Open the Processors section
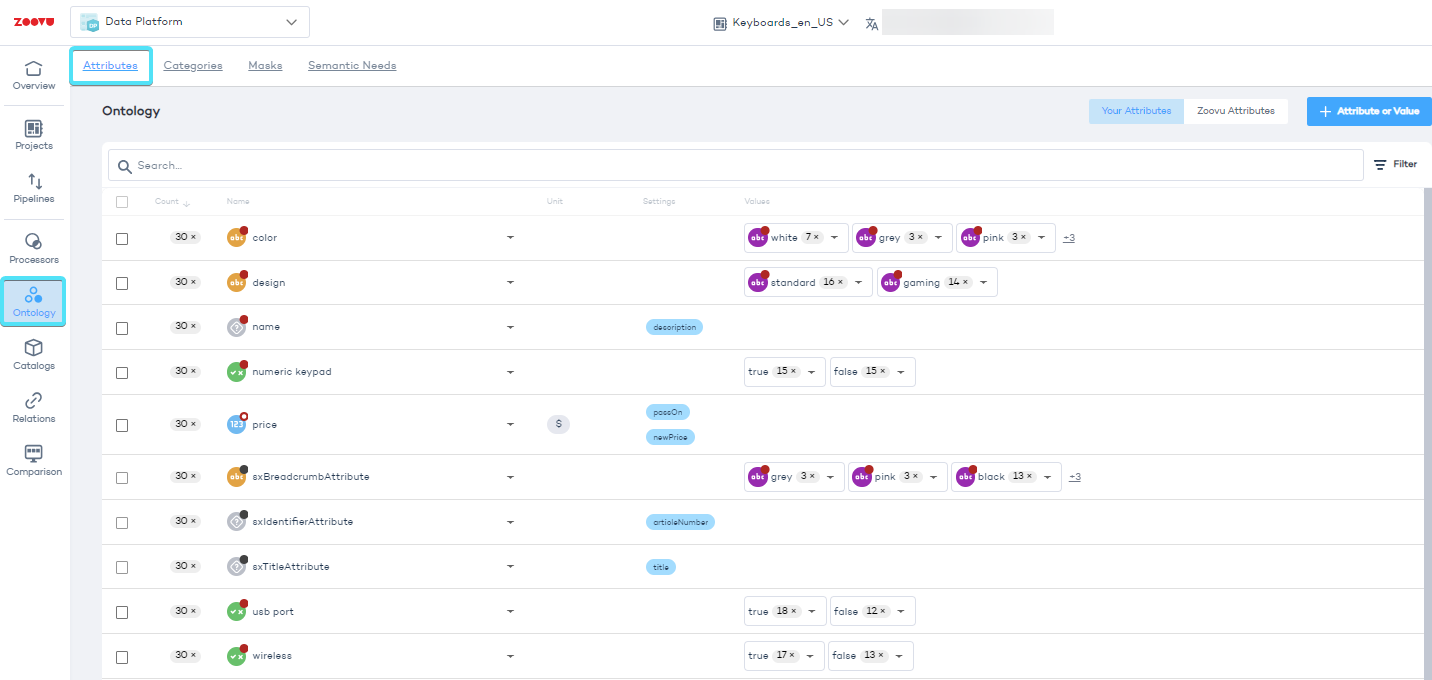1432x680 pixels. (x=34, y=249)
